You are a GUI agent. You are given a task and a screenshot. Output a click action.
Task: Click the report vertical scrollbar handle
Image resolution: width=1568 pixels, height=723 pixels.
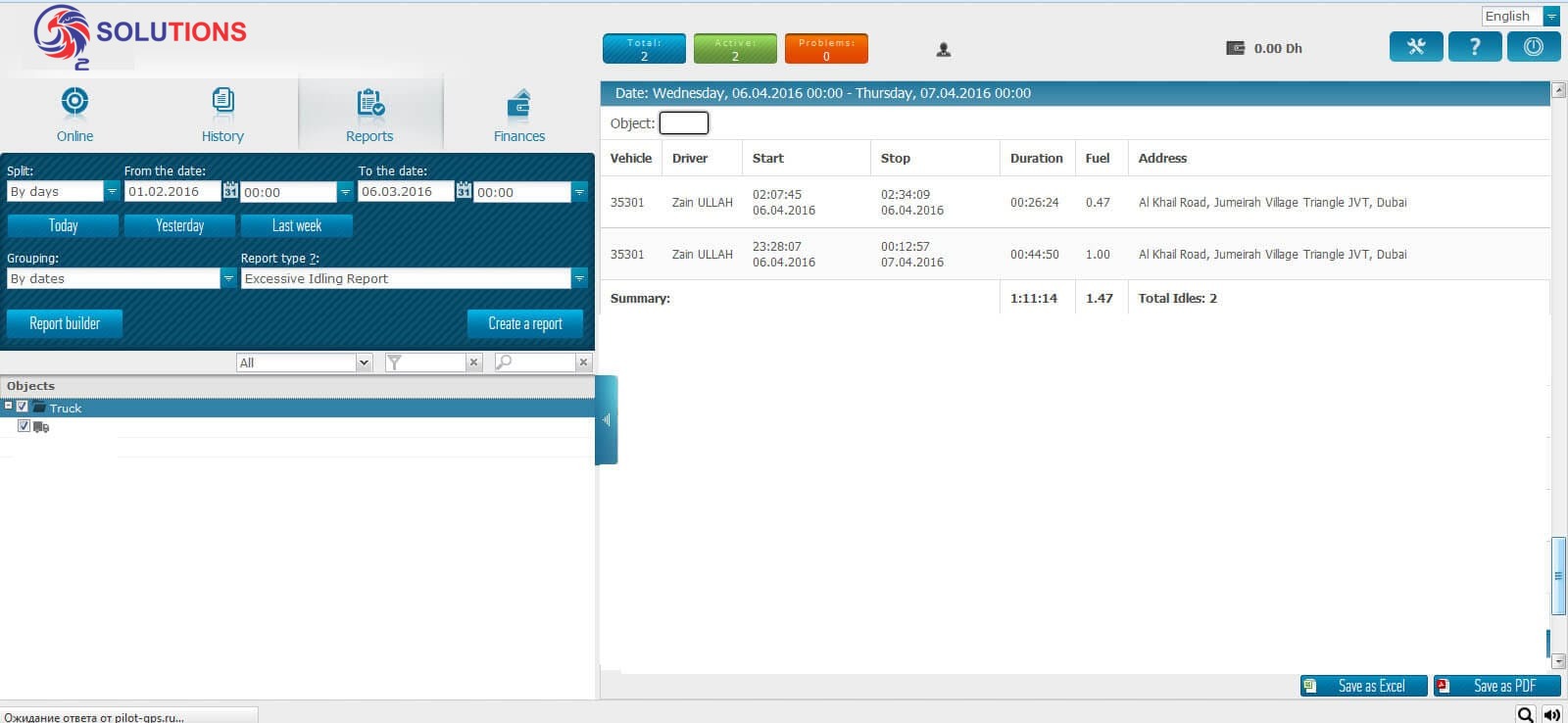(x=1558, y=576)
